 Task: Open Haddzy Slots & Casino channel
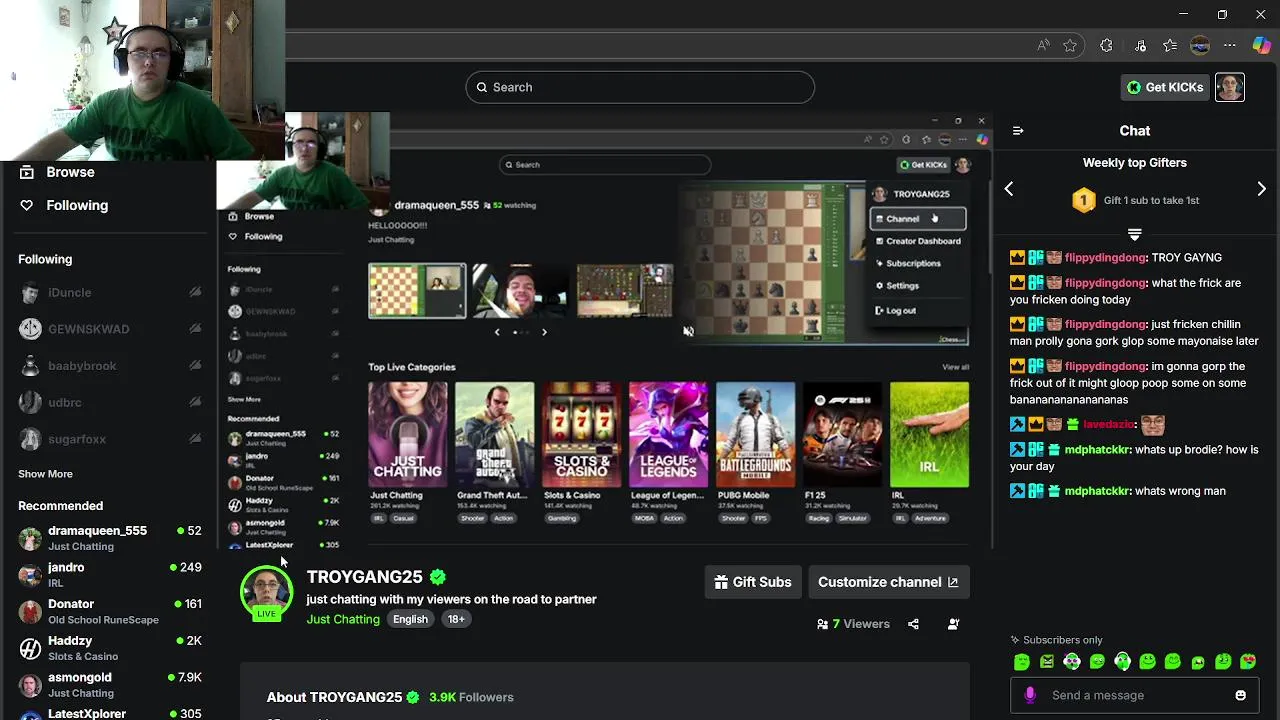(x=110, y=648)
